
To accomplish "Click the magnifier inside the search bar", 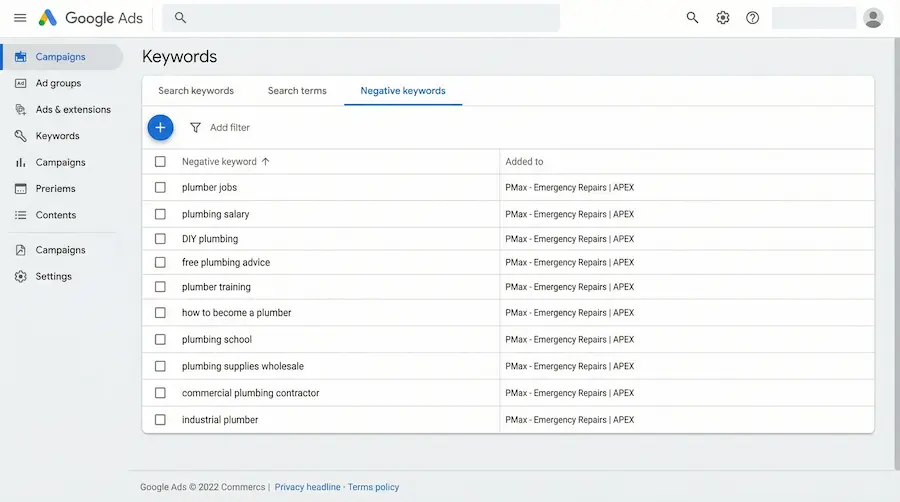I will pos(180,18).
